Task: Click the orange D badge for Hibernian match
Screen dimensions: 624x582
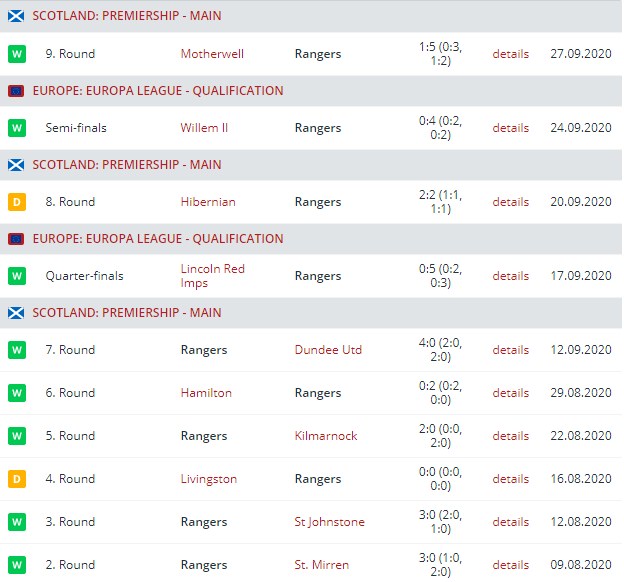Action: tap(16, 202)
